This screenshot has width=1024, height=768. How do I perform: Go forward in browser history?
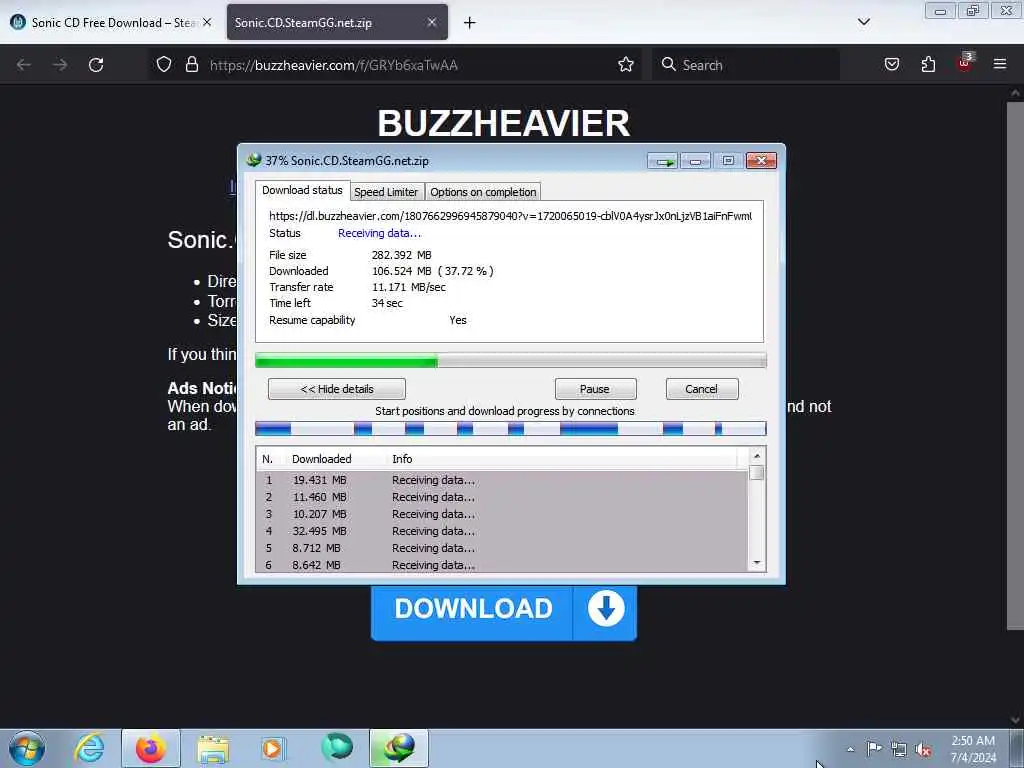(60, 65)
